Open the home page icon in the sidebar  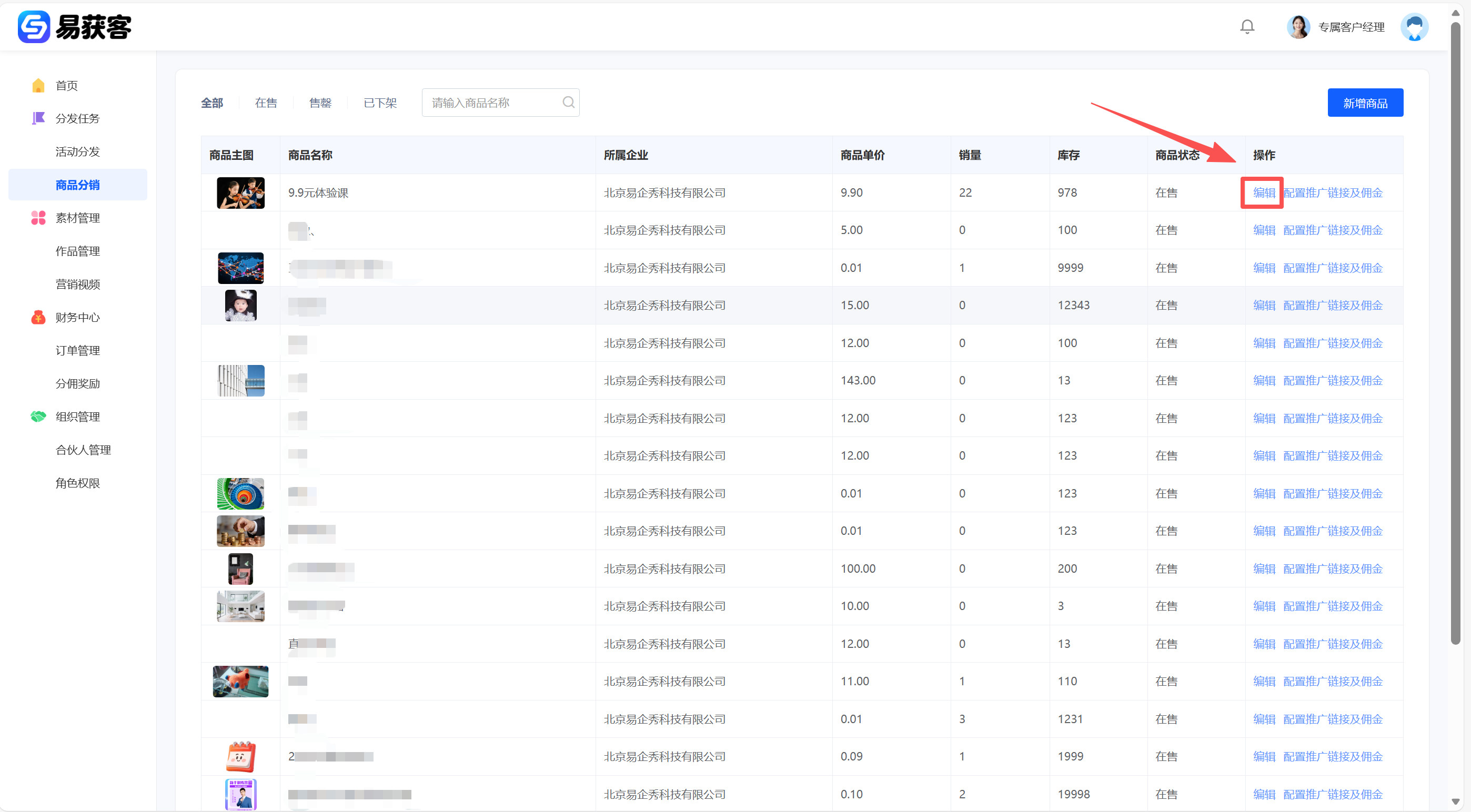38,86
